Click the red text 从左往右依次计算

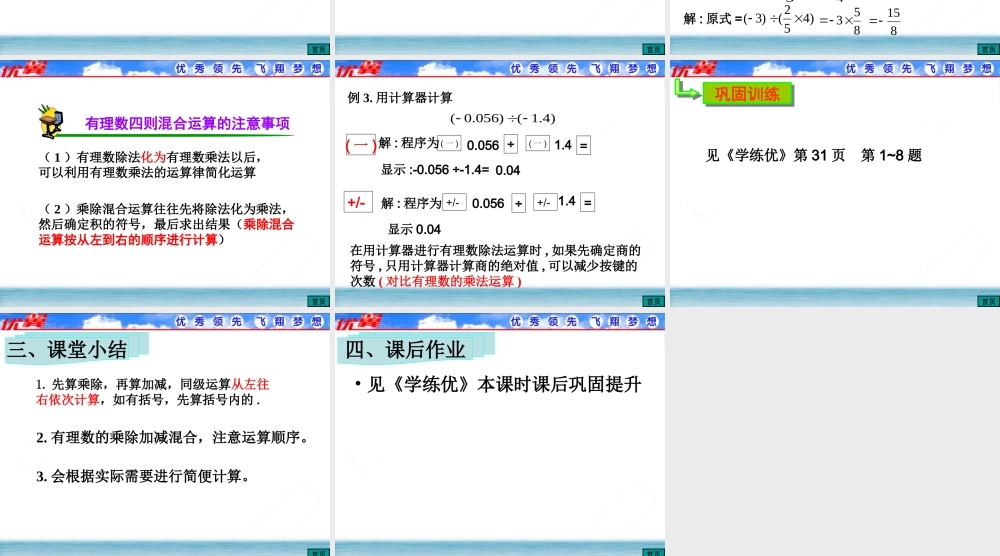pyautogui.click(x=152, y=392)
